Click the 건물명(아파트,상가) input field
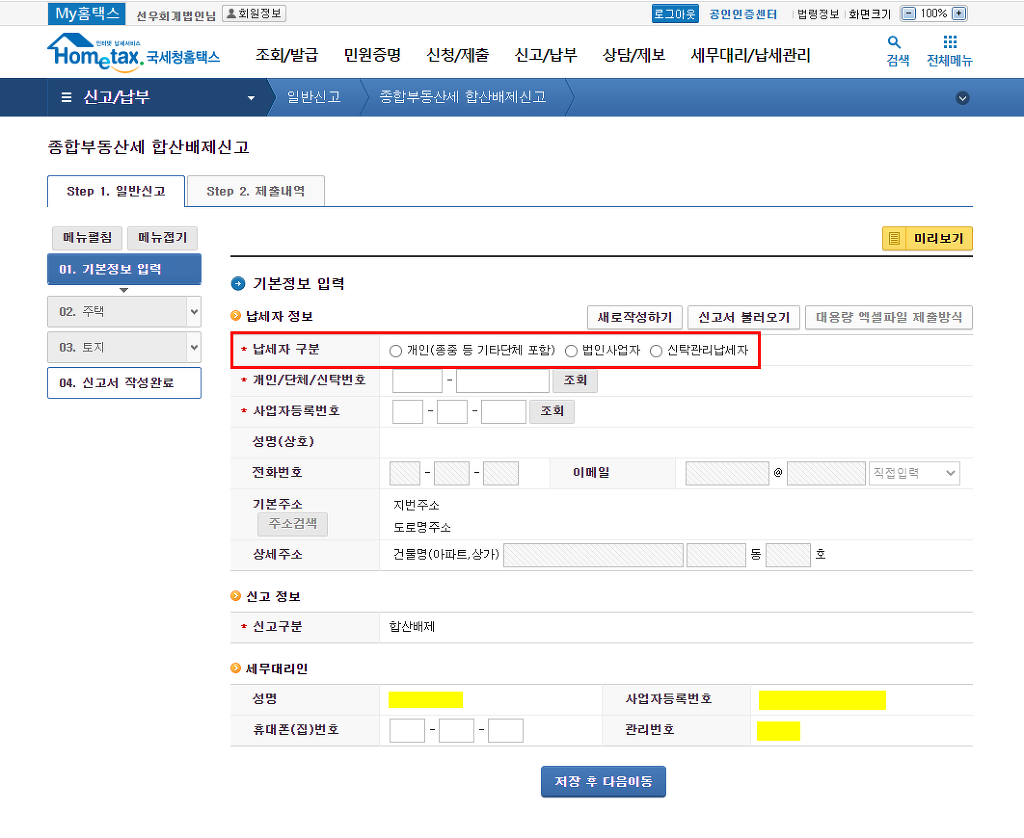This screenshot has height=838, width=1024. tap(594, 555)
